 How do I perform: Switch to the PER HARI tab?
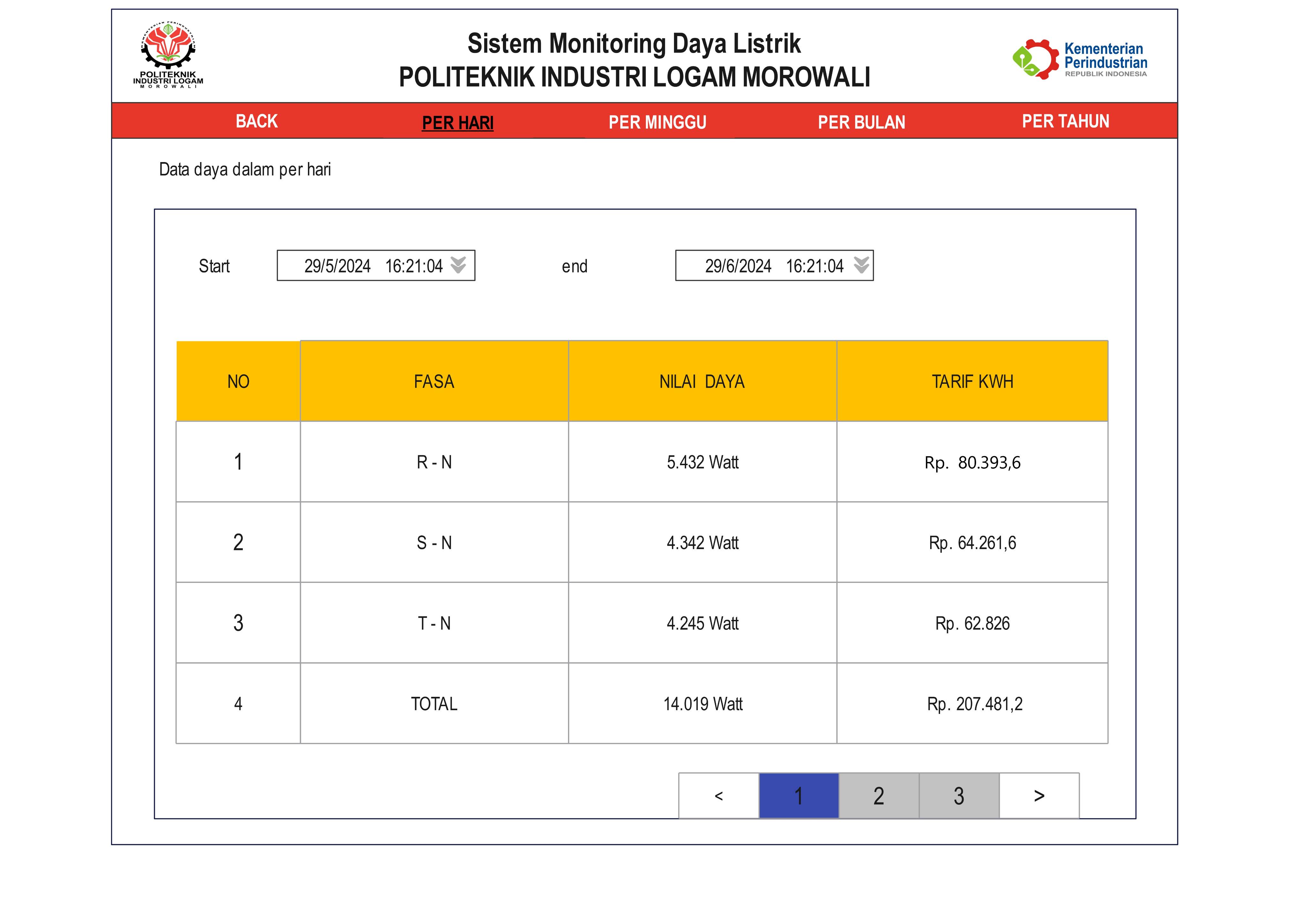[457, 123]
